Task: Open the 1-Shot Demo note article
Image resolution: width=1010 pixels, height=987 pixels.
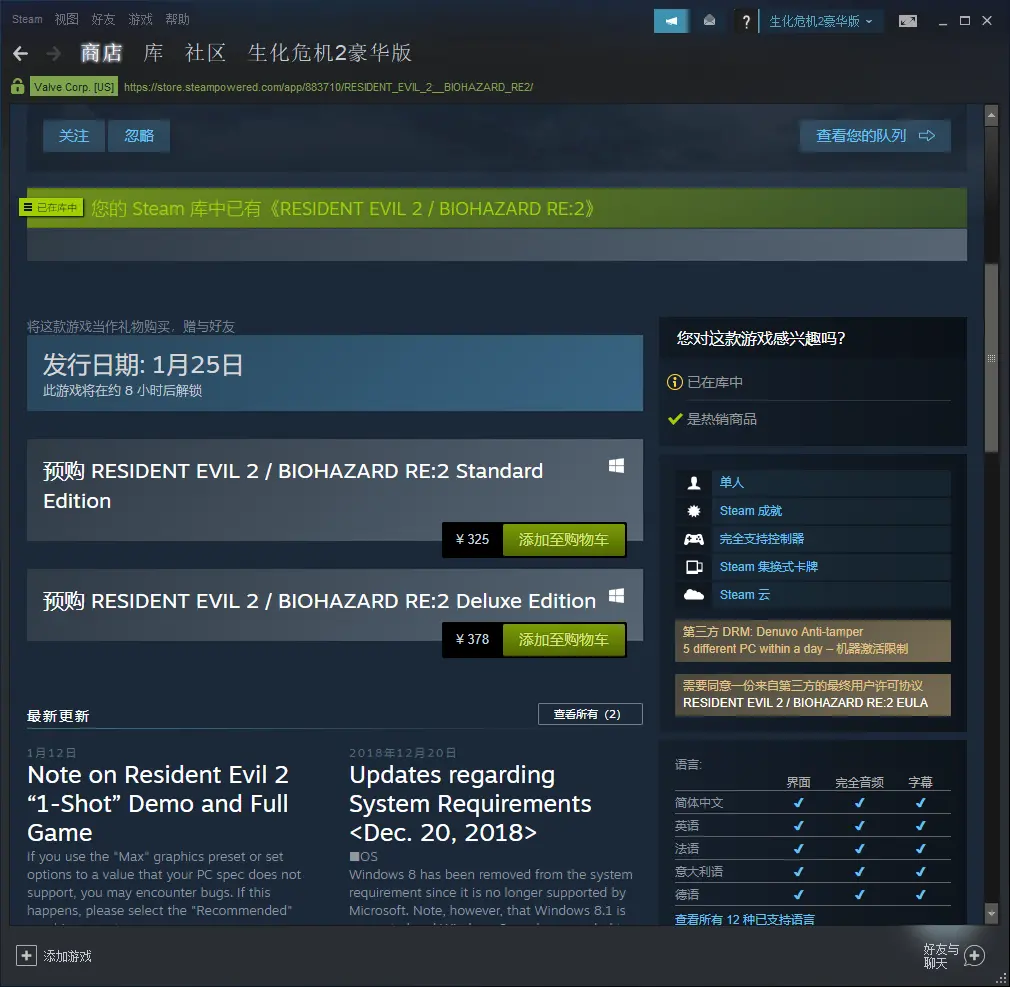Action: tap(158, 803)
